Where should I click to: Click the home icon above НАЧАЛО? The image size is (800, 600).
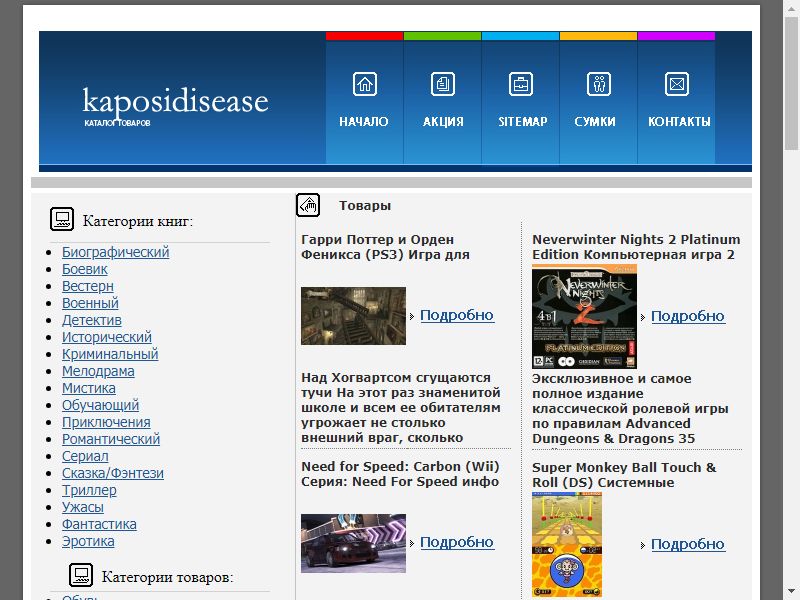coord(364,84)
